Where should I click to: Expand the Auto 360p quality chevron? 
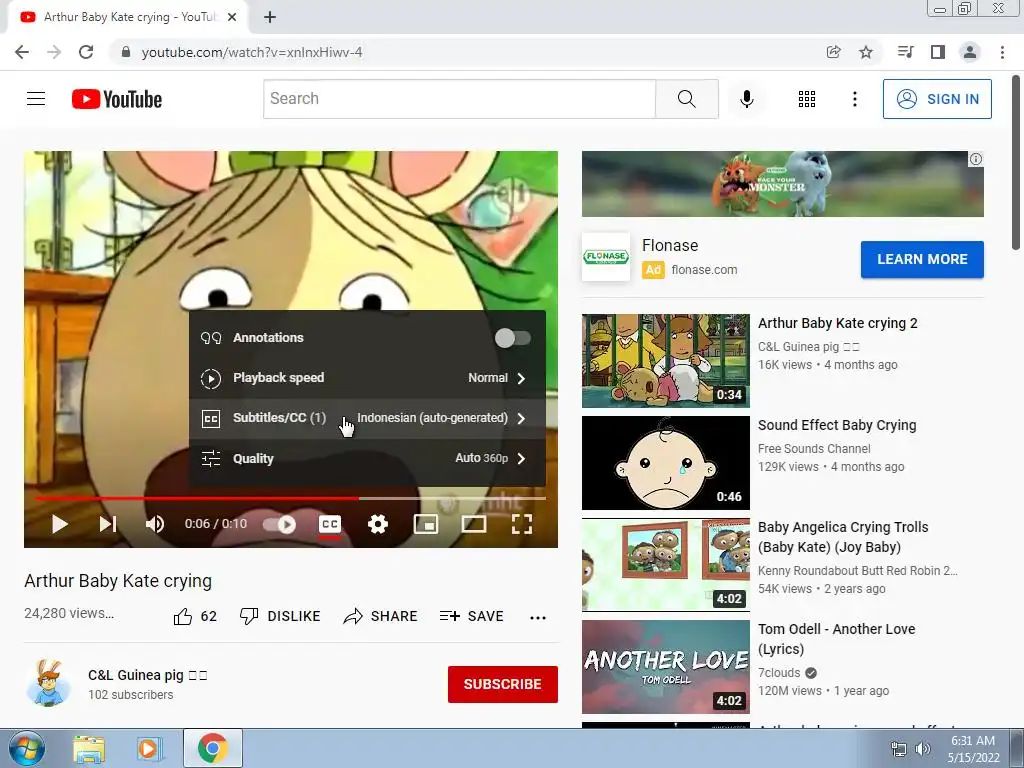tap(521, 458)
